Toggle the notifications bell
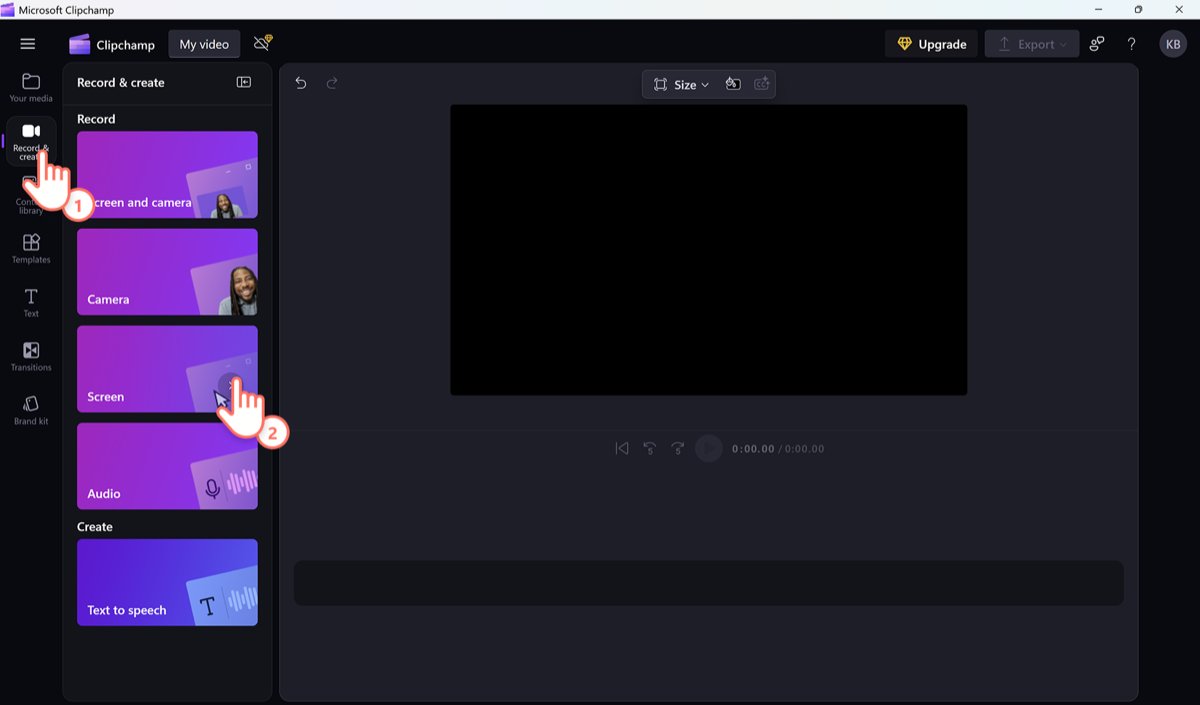This screenshot has width=1200, height=705. 261,43
